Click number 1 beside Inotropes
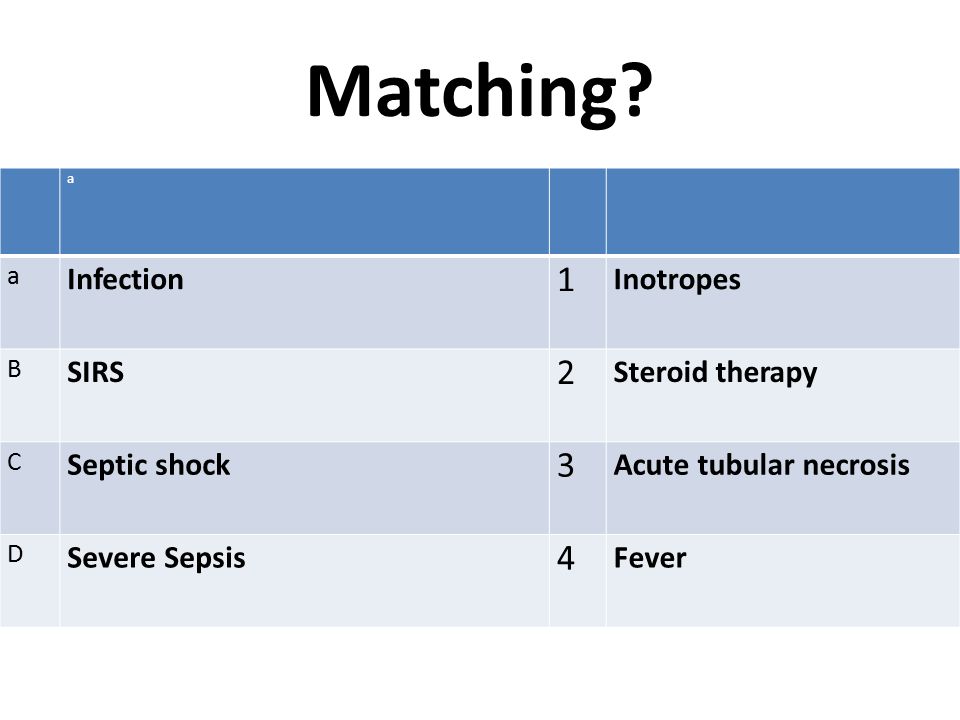The height and width of the screenshot is (720, 960). [x=566, y=280]
